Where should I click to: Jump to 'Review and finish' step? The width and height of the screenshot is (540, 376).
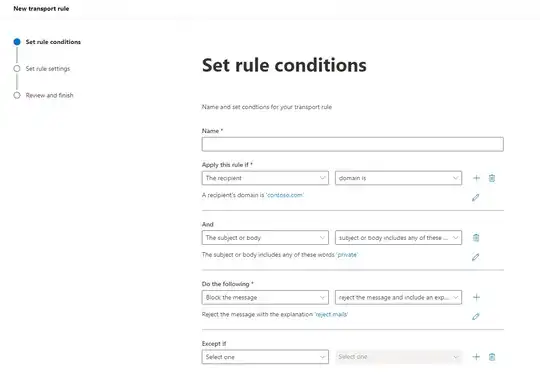[x=49, y=95]
